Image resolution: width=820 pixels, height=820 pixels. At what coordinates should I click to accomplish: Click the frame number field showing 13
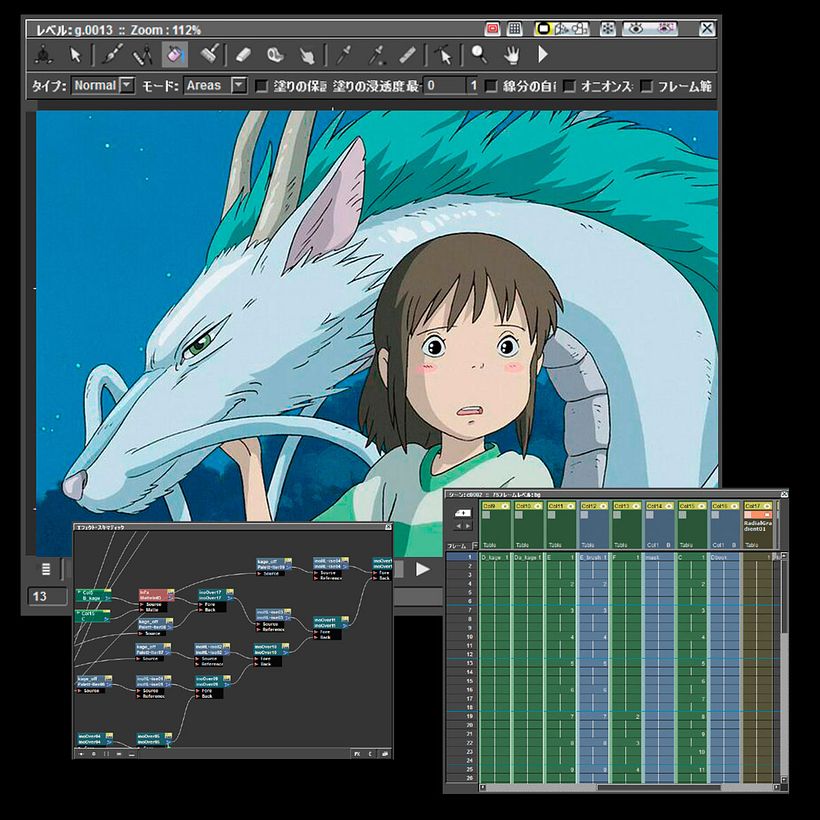coord(45,596)
